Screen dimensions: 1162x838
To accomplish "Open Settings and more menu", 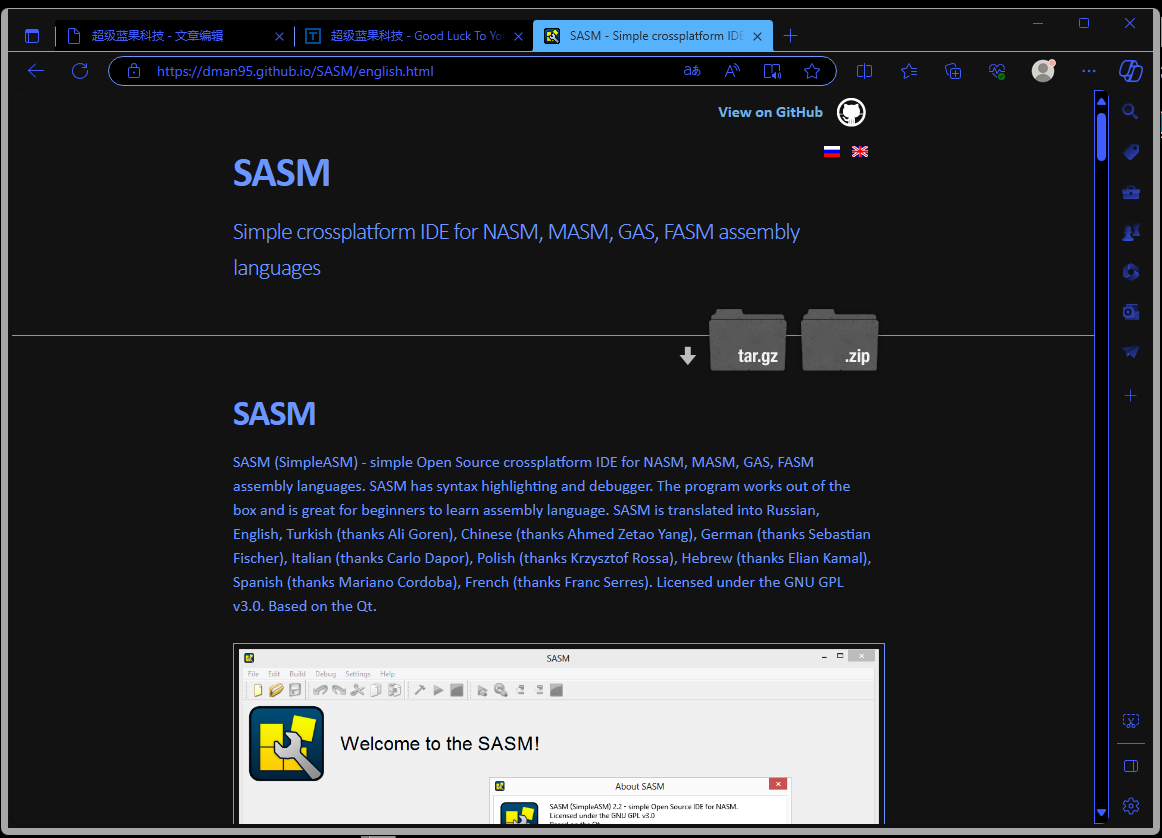I will (x=1089, y=71).
